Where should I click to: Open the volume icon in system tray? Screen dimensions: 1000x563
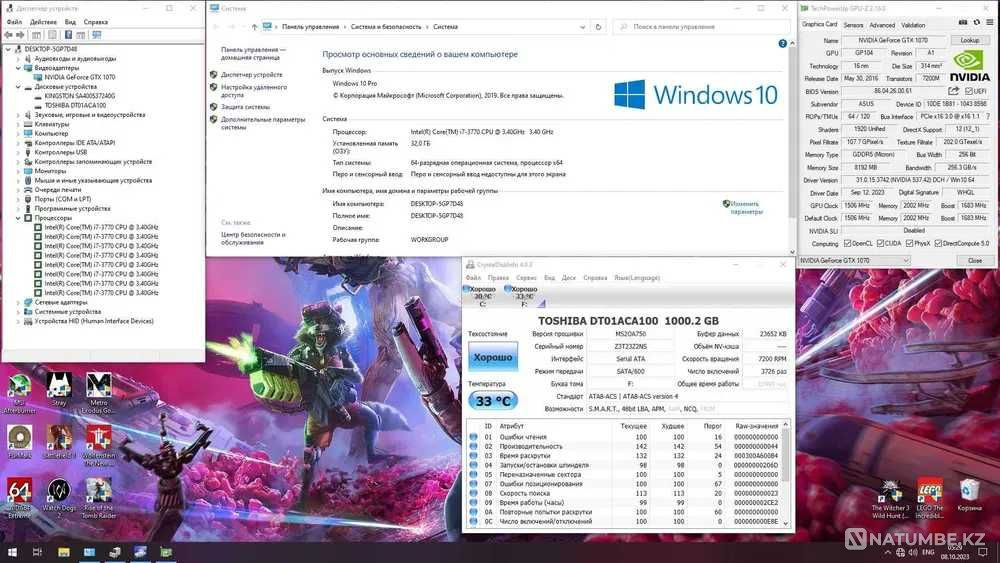(913, 552)
